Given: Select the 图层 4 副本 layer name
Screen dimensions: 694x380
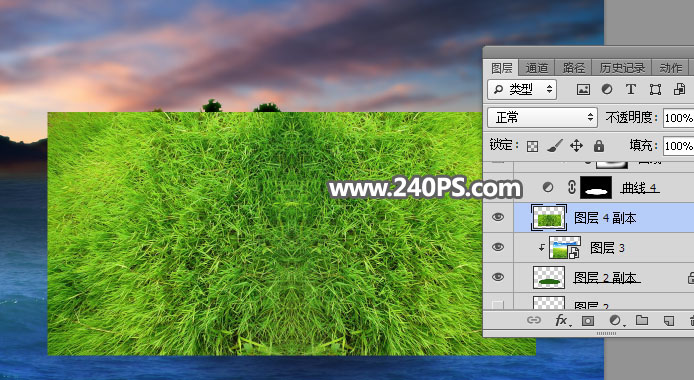Looking at the screenshot, I should point(605,218).
